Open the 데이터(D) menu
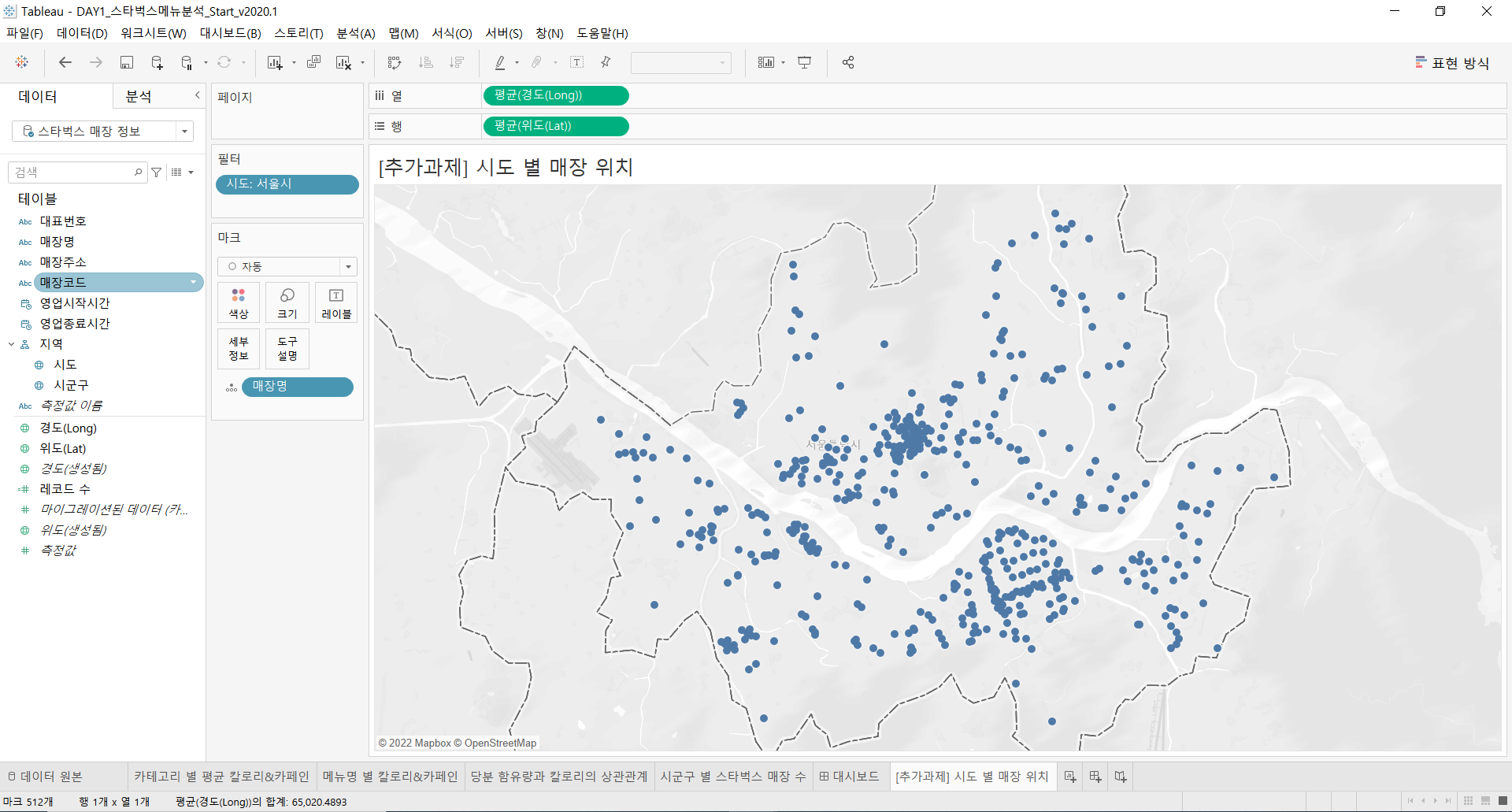The height and width of the screenshot is (812, 1512). click(82, 33)
